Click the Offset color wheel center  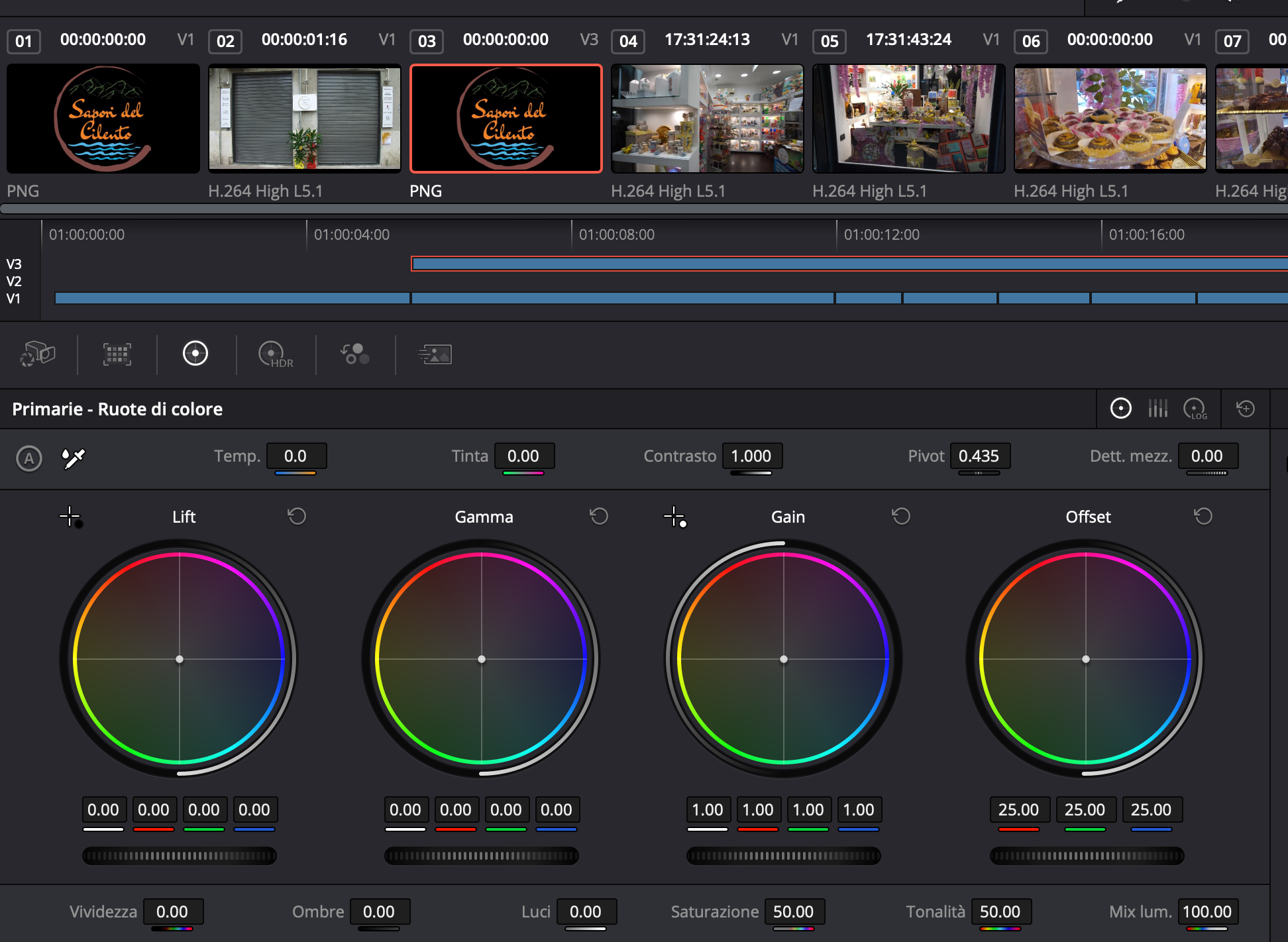click(1086, 659)
